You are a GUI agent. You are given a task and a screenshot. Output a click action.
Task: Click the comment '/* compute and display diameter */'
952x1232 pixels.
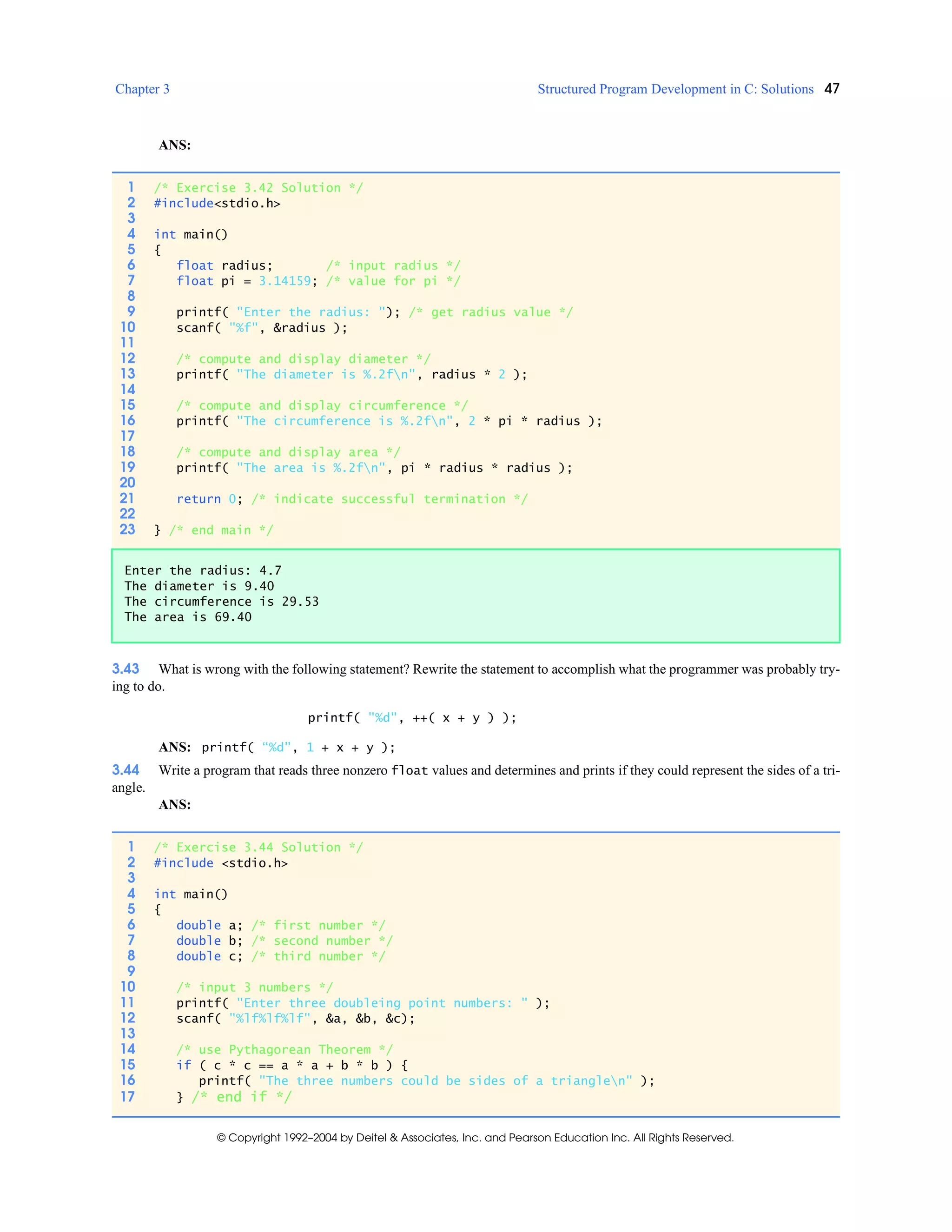tap(304, 359)
